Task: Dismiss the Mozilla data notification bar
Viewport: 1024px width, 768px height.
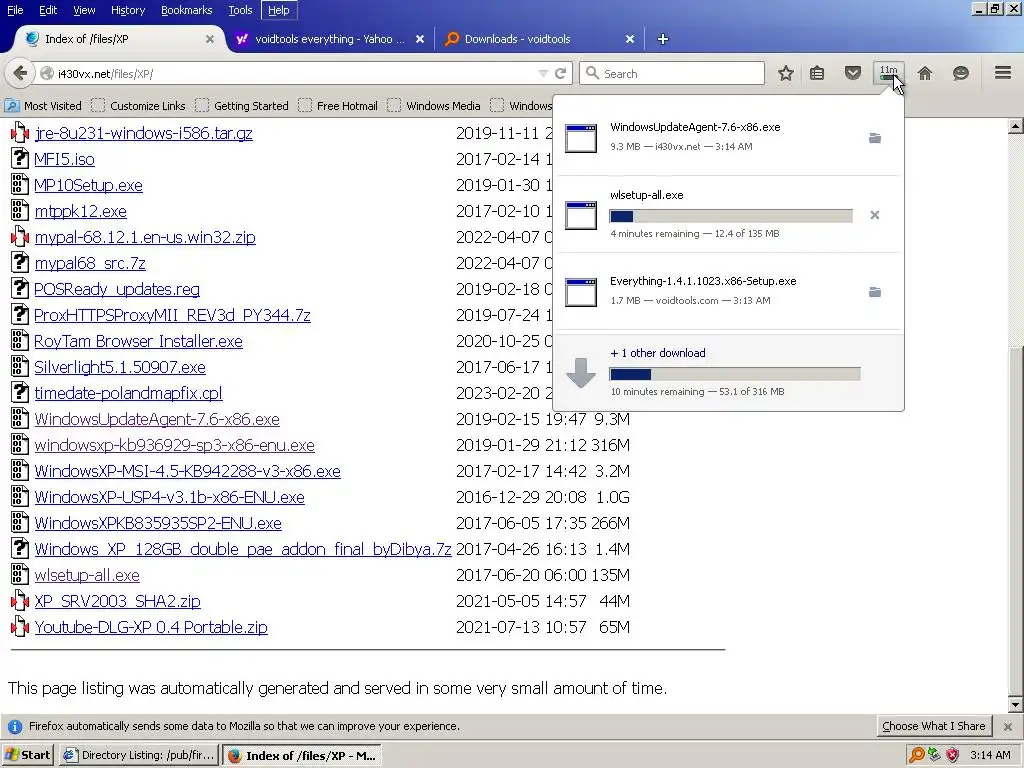Action: [1008, 726]
